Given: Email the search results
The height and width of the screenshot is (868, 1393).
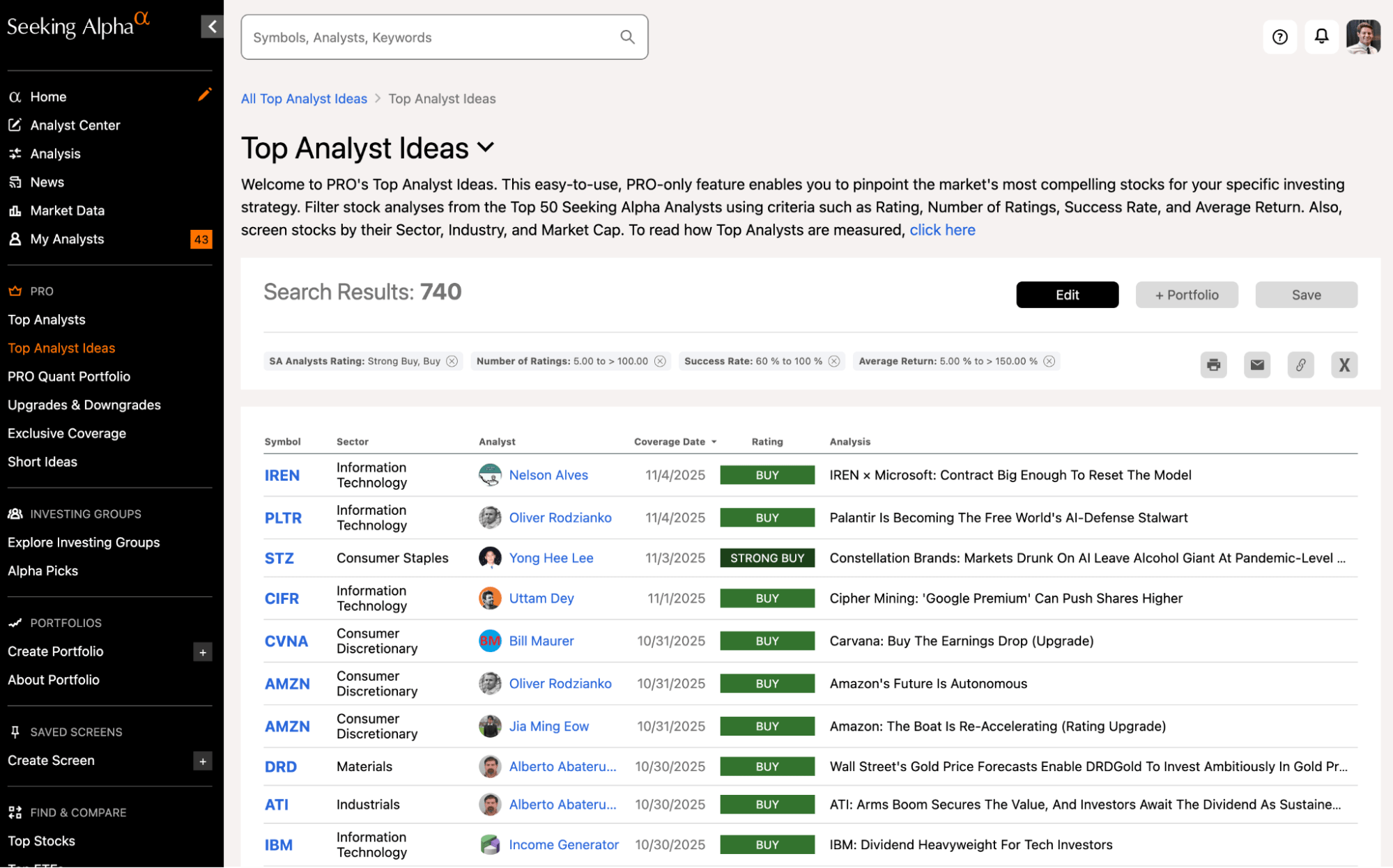Looking at the screenshot, I should 1257,364.
